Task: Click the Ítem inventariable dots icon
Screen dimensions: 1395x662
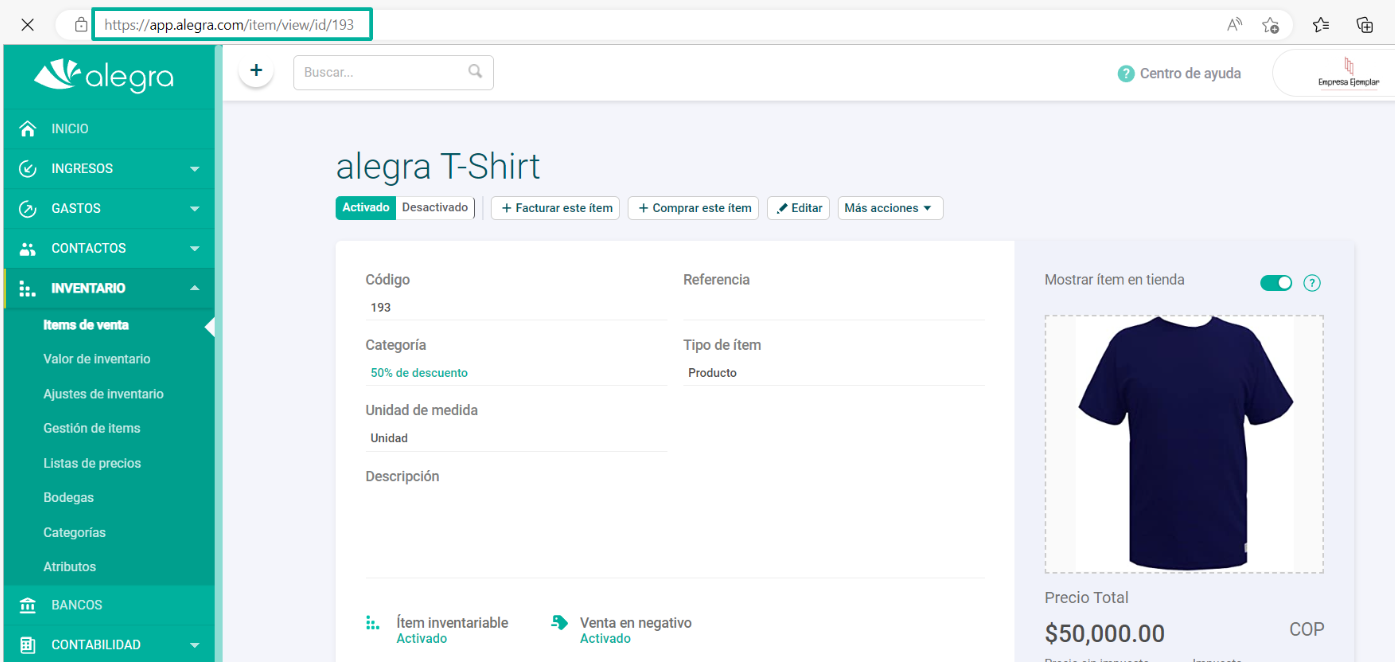Action: click(373, 623)
